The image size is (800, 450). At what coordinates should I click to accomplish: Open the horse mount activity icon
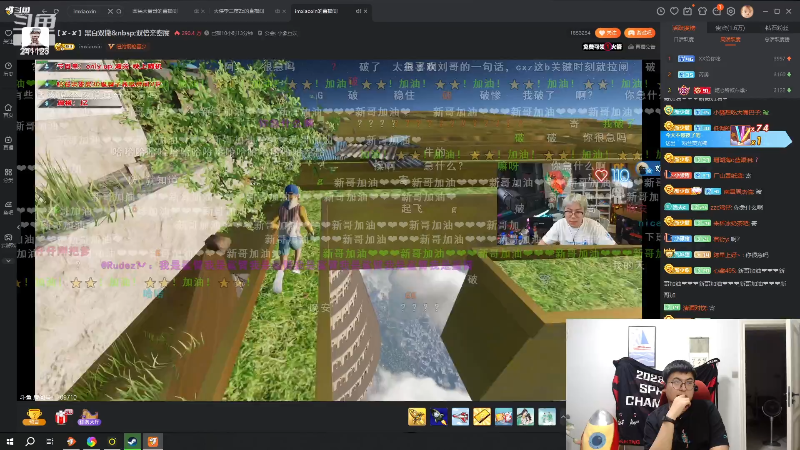click(89, 417)
